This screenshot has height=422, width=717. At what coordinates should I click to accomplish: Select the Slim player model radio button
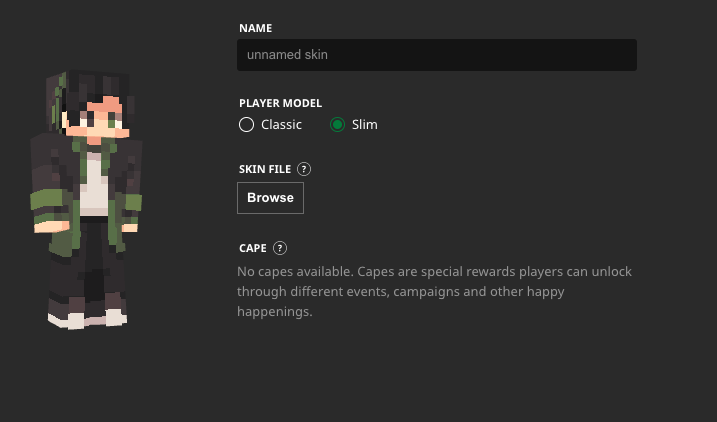coord(337,125)
